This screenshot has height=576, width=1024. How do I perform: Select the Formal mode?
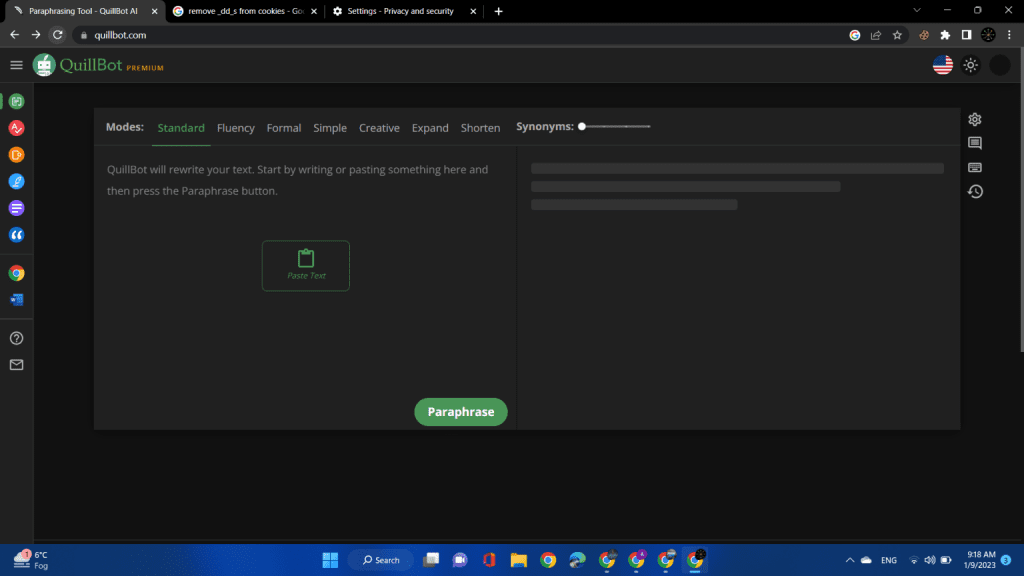click(283, 128)
